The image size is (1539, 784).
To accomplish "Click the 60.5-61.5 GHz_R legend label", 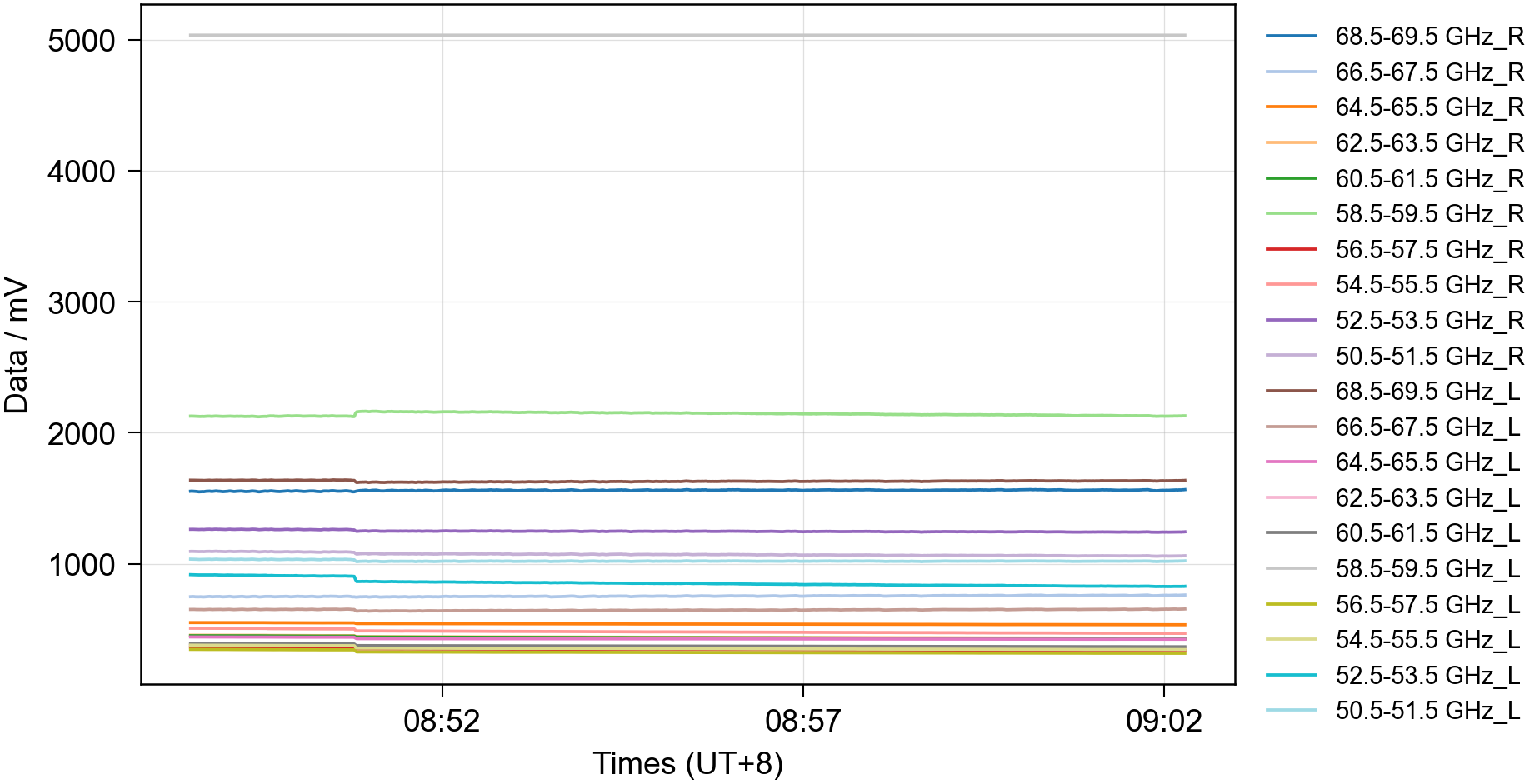I will 1428,179.
